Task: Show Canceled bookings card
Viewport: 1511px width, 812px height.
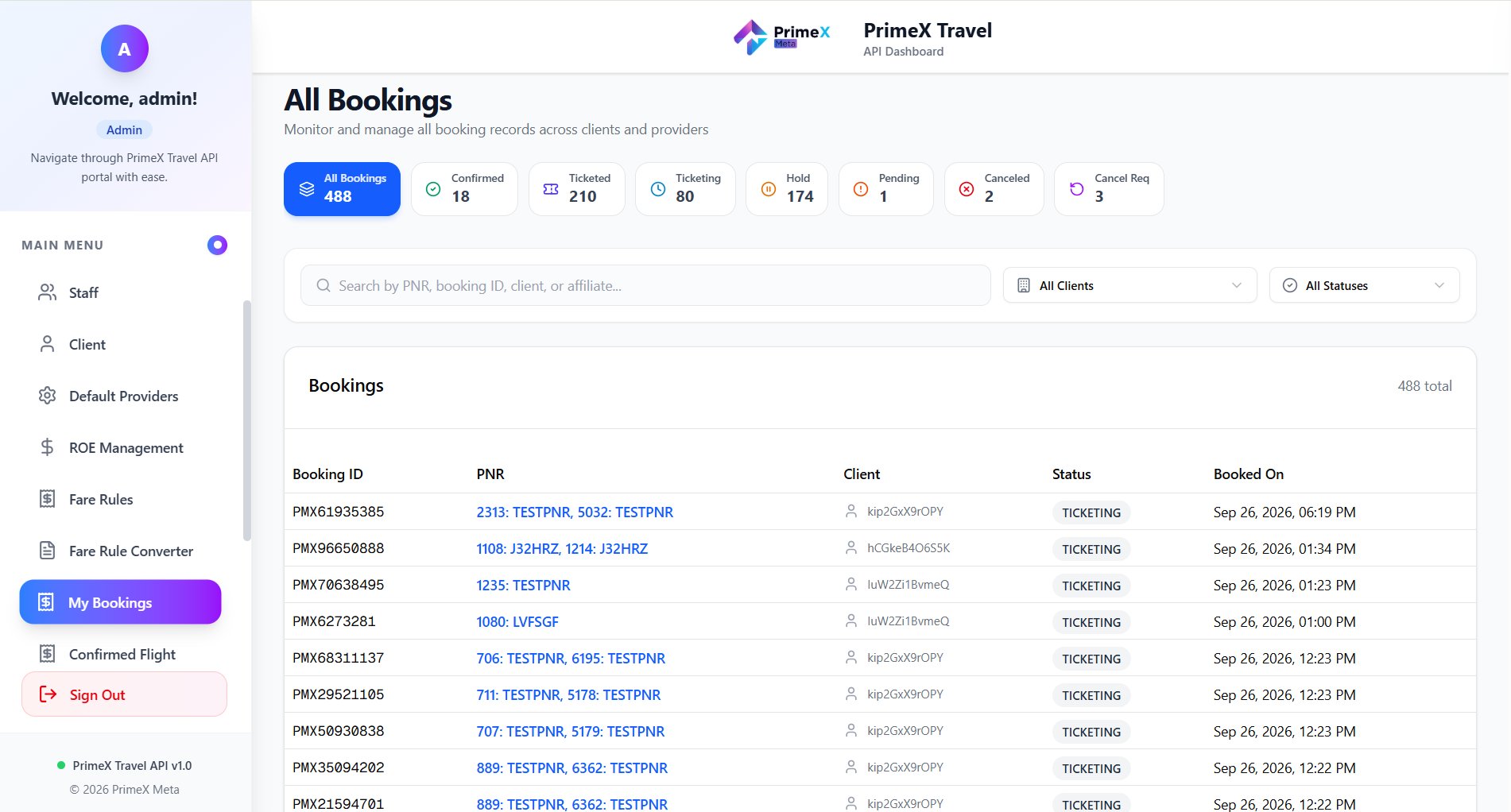Action: tap(994, 189)
